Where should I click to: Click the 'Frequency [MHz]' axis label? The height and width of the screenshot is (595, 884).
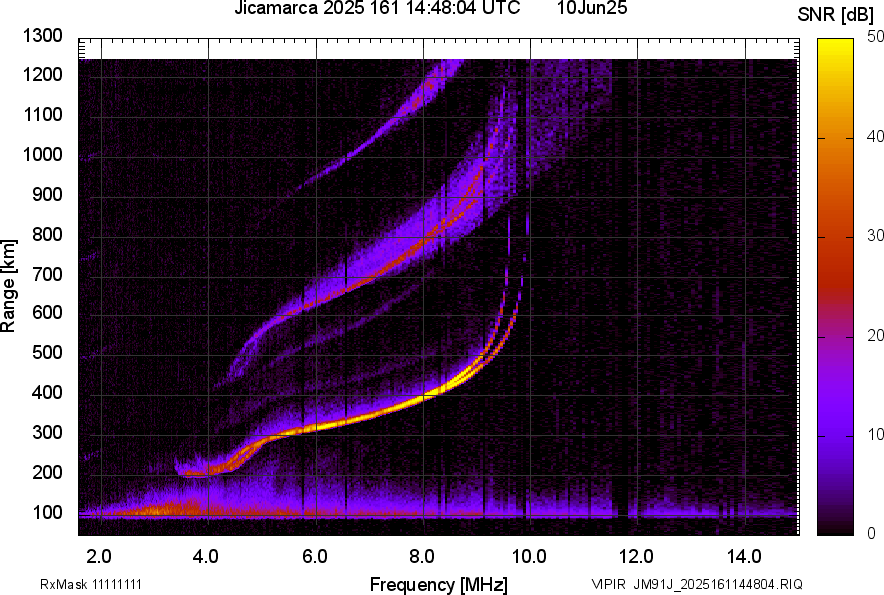click(x=439, y=584)
